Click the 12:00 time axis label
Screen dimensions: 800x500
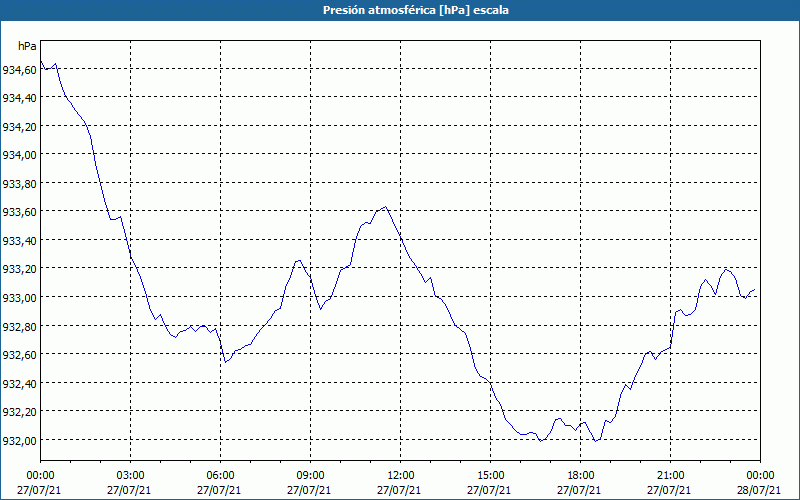pos(401,476)
